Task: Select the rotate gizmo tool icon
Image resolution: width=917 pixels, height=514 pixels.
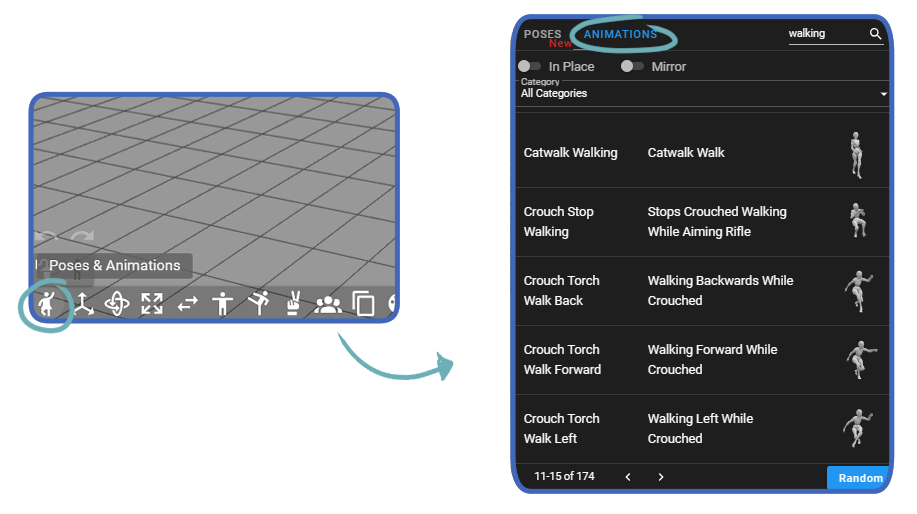Action: click(x=117, y=303)
